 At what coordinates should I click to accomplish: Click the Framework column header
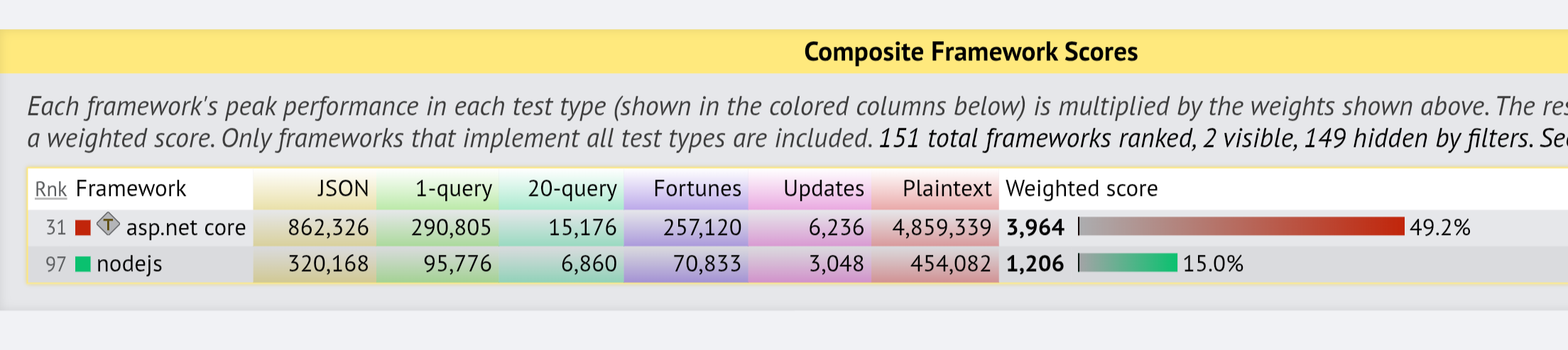pos(131,189)
